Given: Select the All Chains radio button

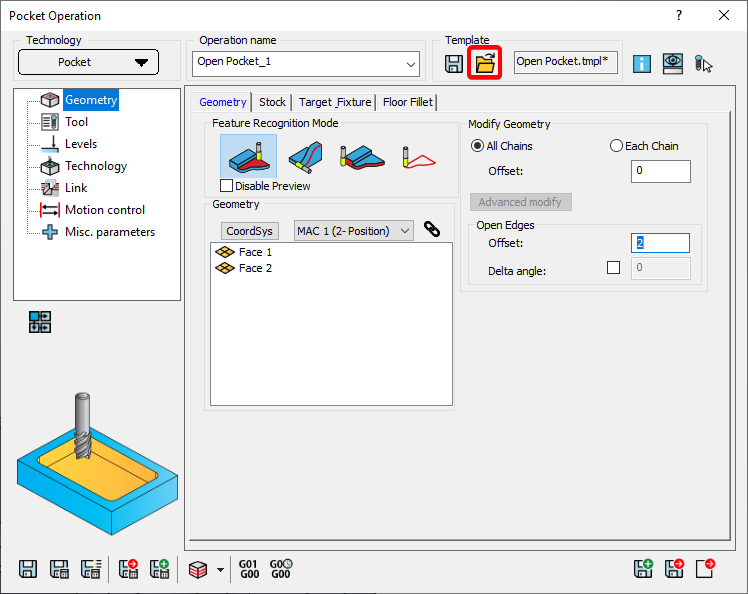Looking at the screenshot, I should click(x=478, y=146).
